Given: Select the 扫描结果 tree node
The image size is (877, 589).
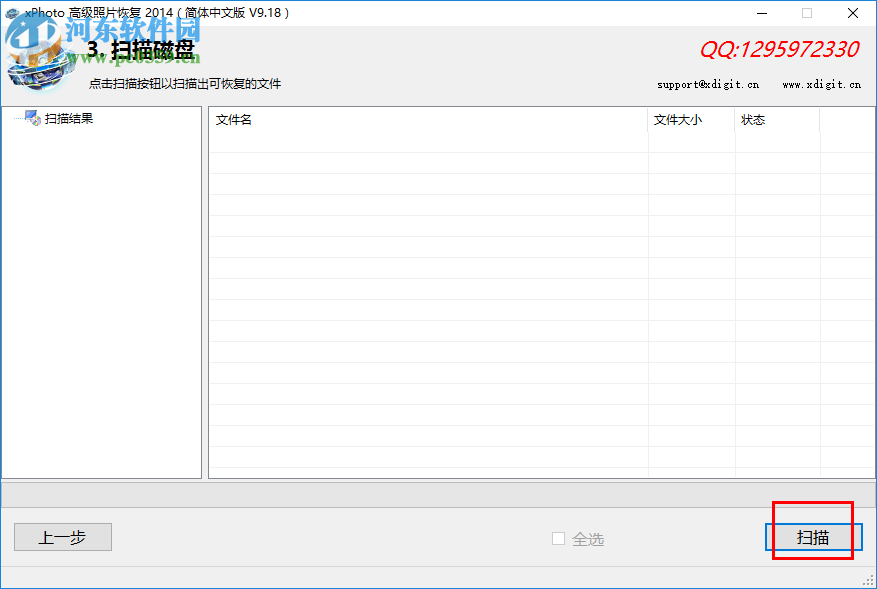Looking at the screenshot, I should 69,119.
